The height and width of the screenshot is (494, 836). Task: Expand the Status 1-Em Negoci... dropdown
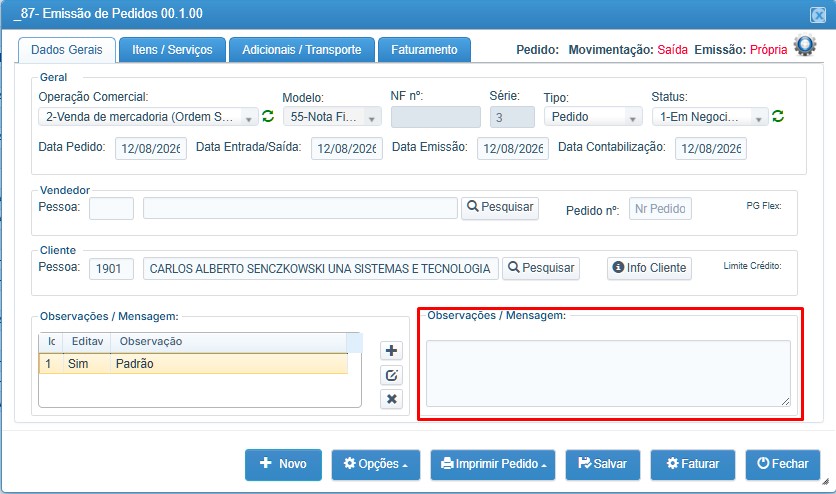tap(710, 117)
